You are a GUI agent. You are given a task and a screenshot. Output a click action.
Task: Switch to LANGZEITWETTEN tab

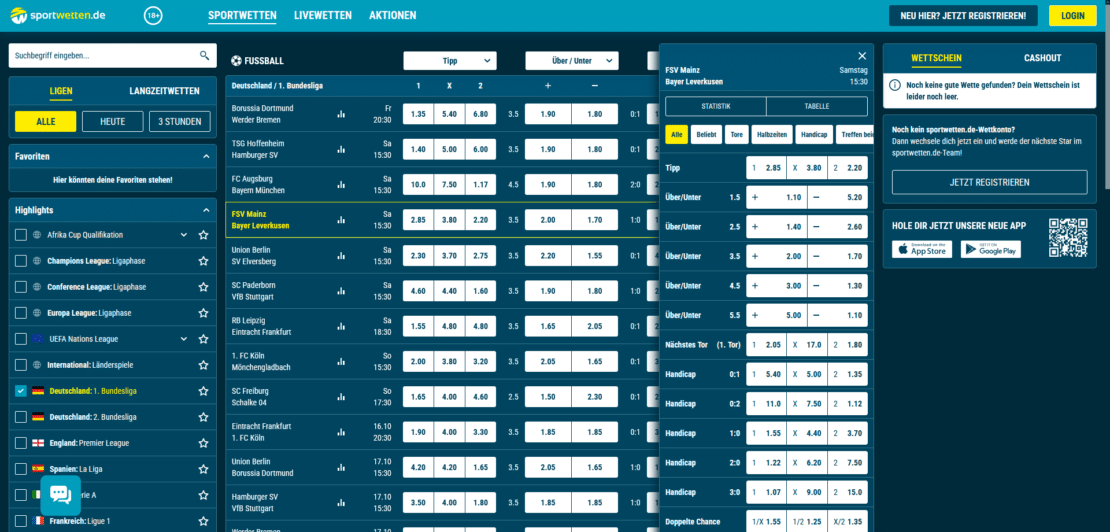click(164, 91)
